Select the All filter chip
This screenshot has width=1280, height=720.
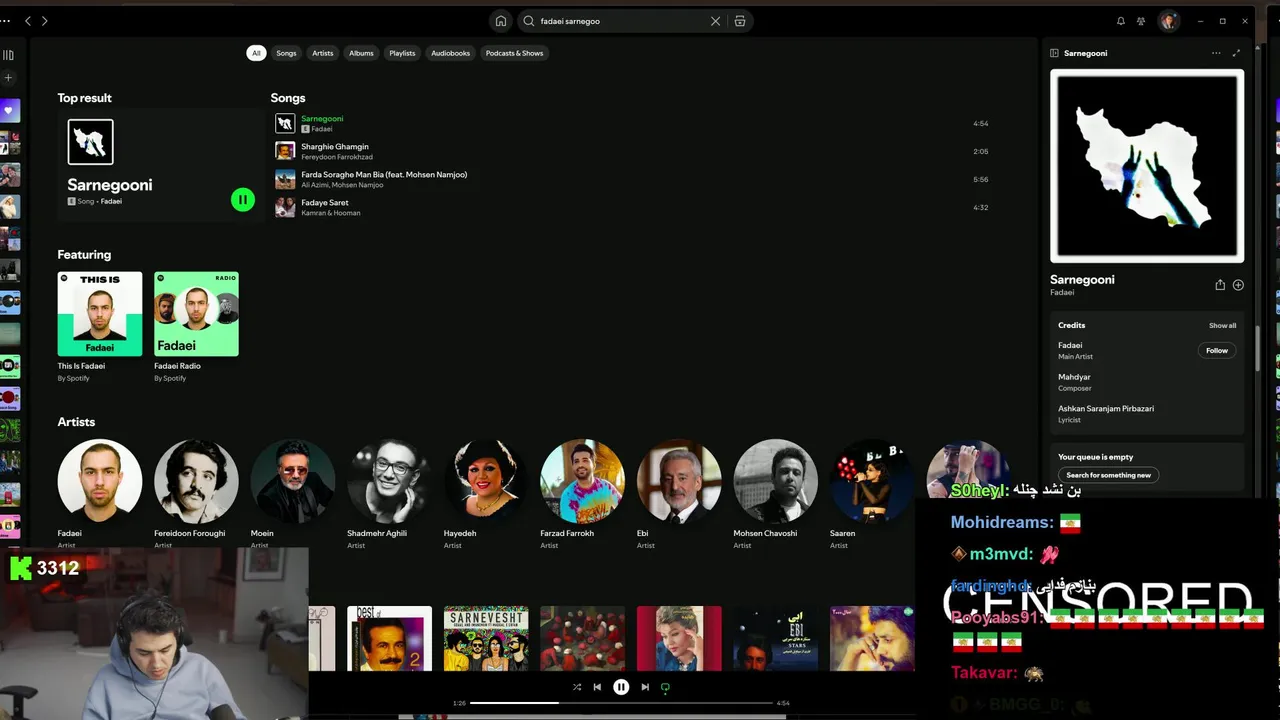point(256,53)
